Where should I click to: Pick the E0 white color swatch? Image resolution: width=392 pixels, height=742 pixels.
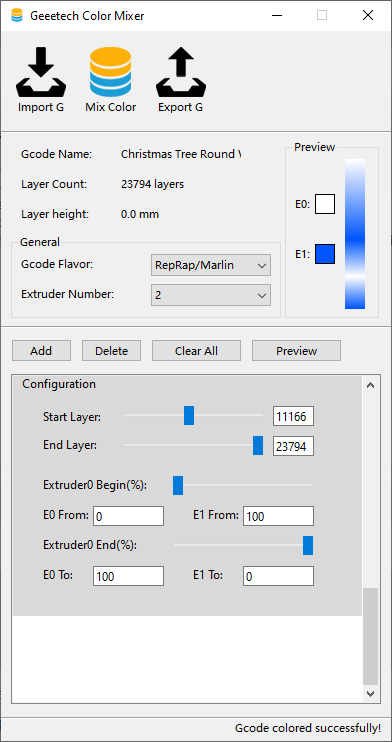[325, 204]
